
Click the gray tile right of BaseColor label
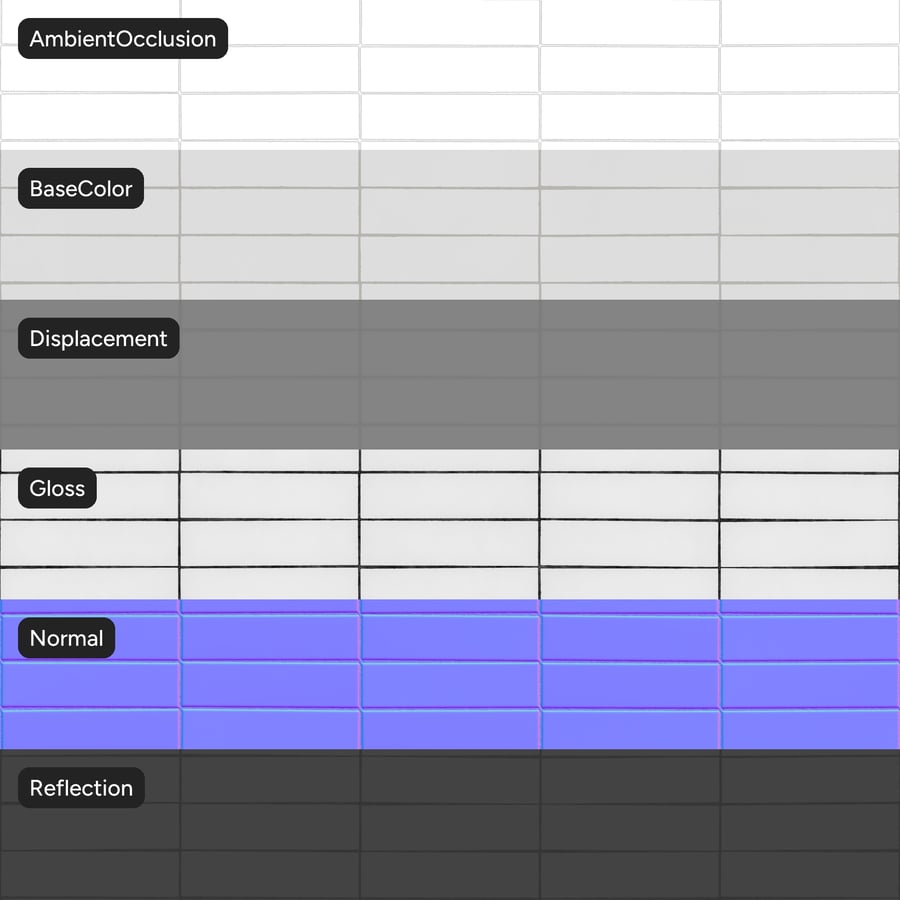270,211
